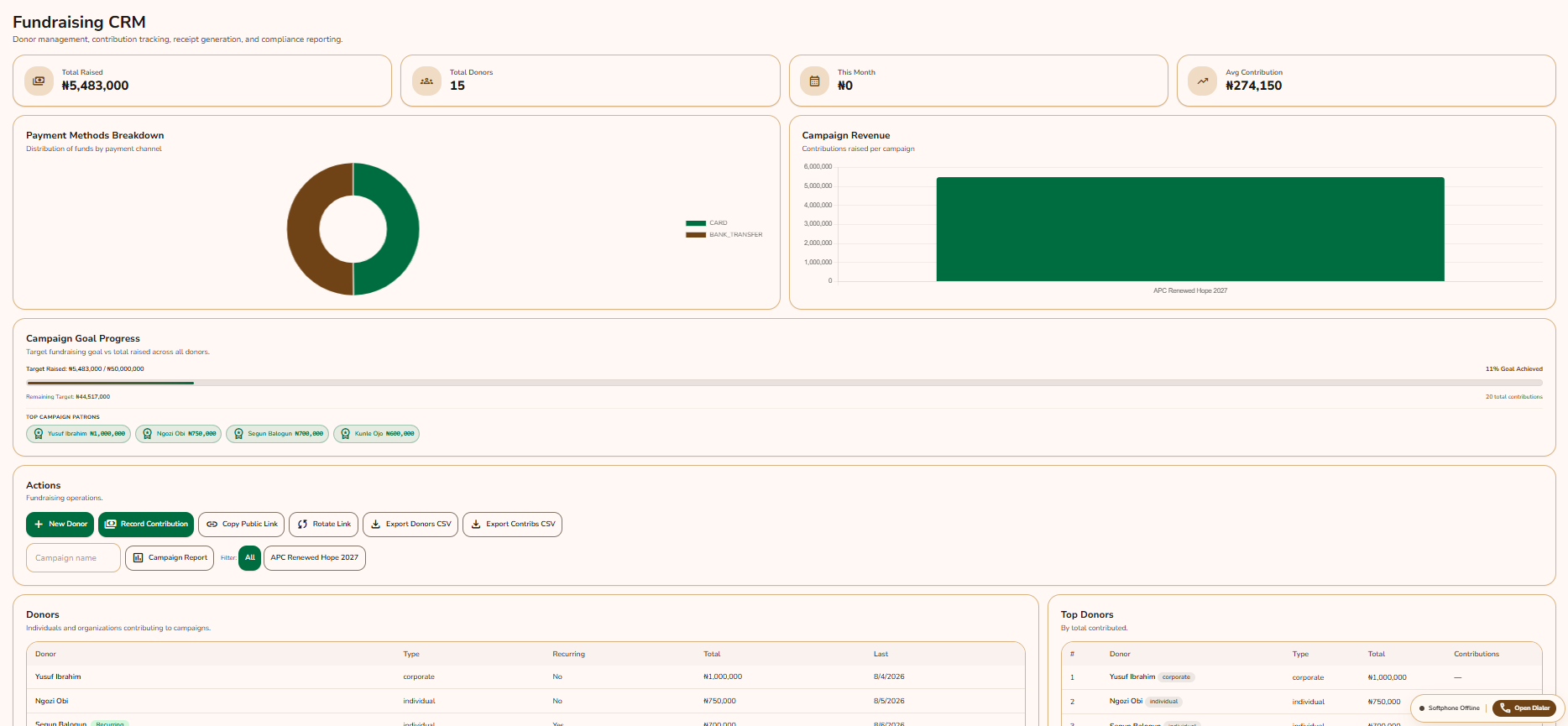
Task: Select the All campaign filter
Action: pos(250,558)
